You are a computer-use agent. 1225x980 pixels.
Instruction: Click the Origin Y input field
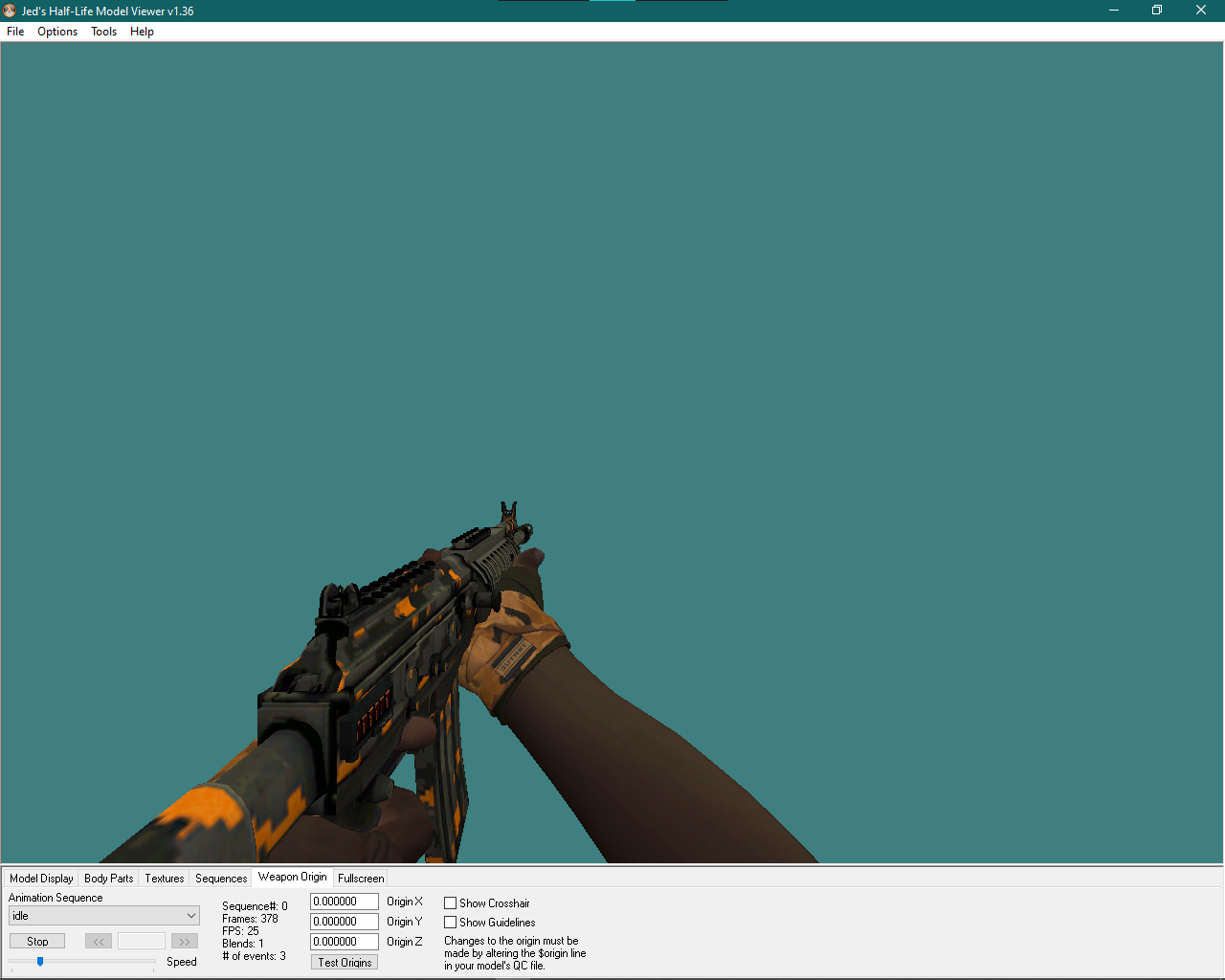click(345, 922)
